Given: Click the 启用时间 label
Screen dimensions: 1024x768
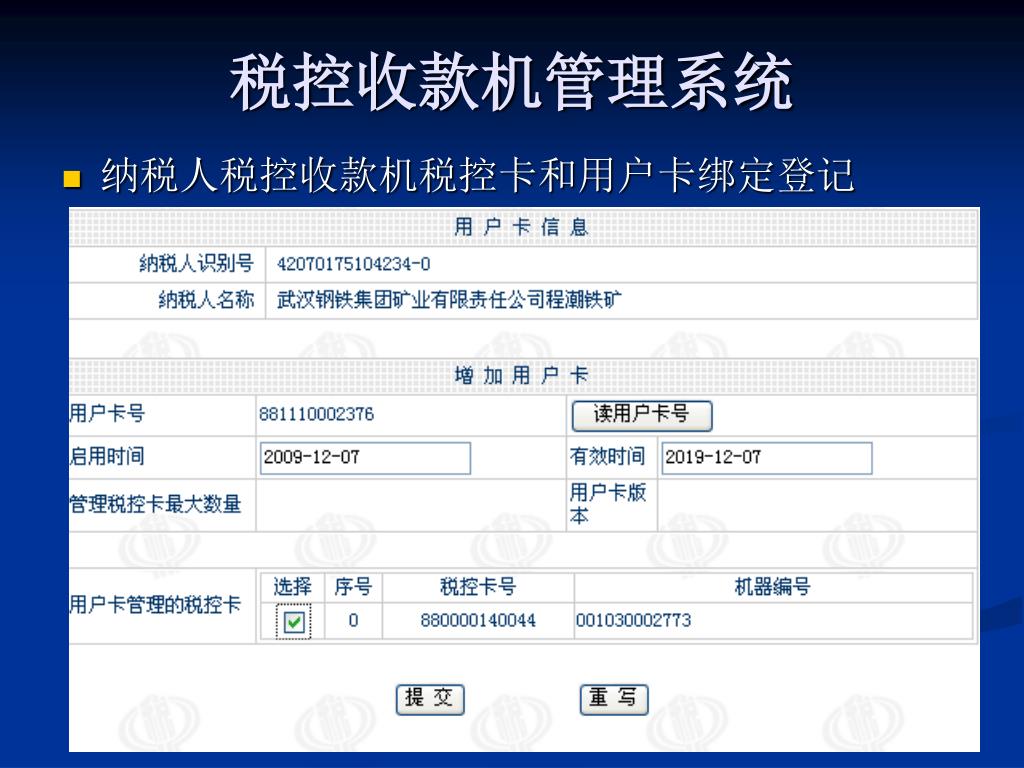Looking at the screenshot, I should (x=107, y=456).
